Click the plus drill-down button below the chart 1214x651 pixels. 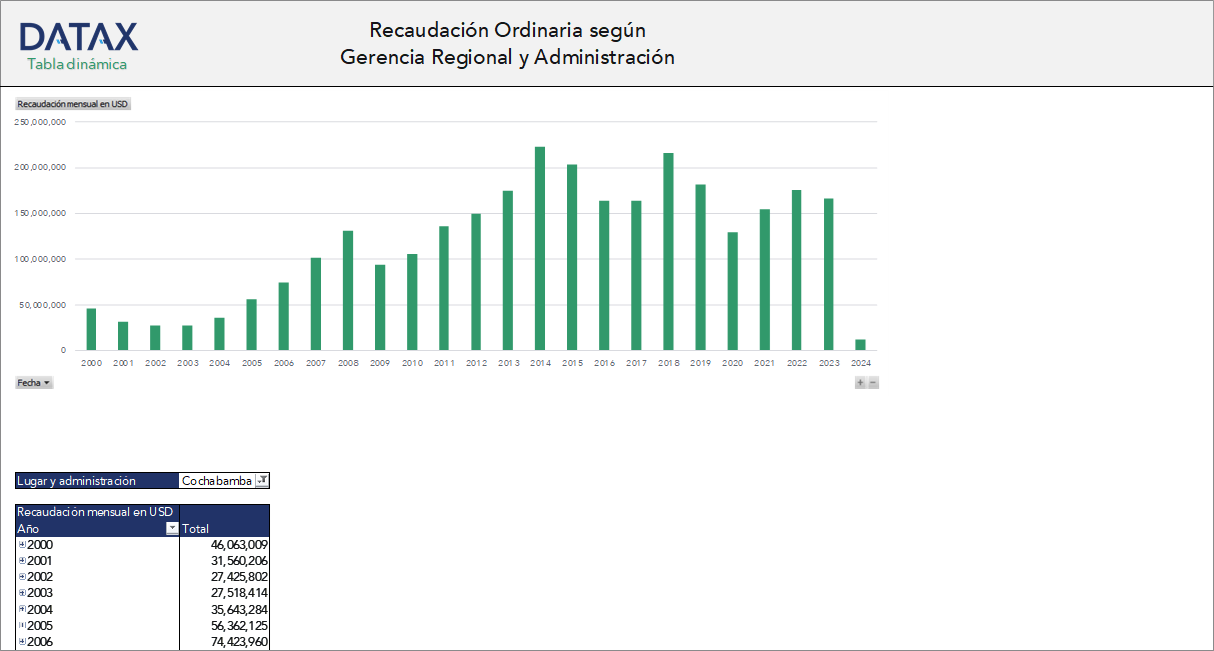point(859,382)
